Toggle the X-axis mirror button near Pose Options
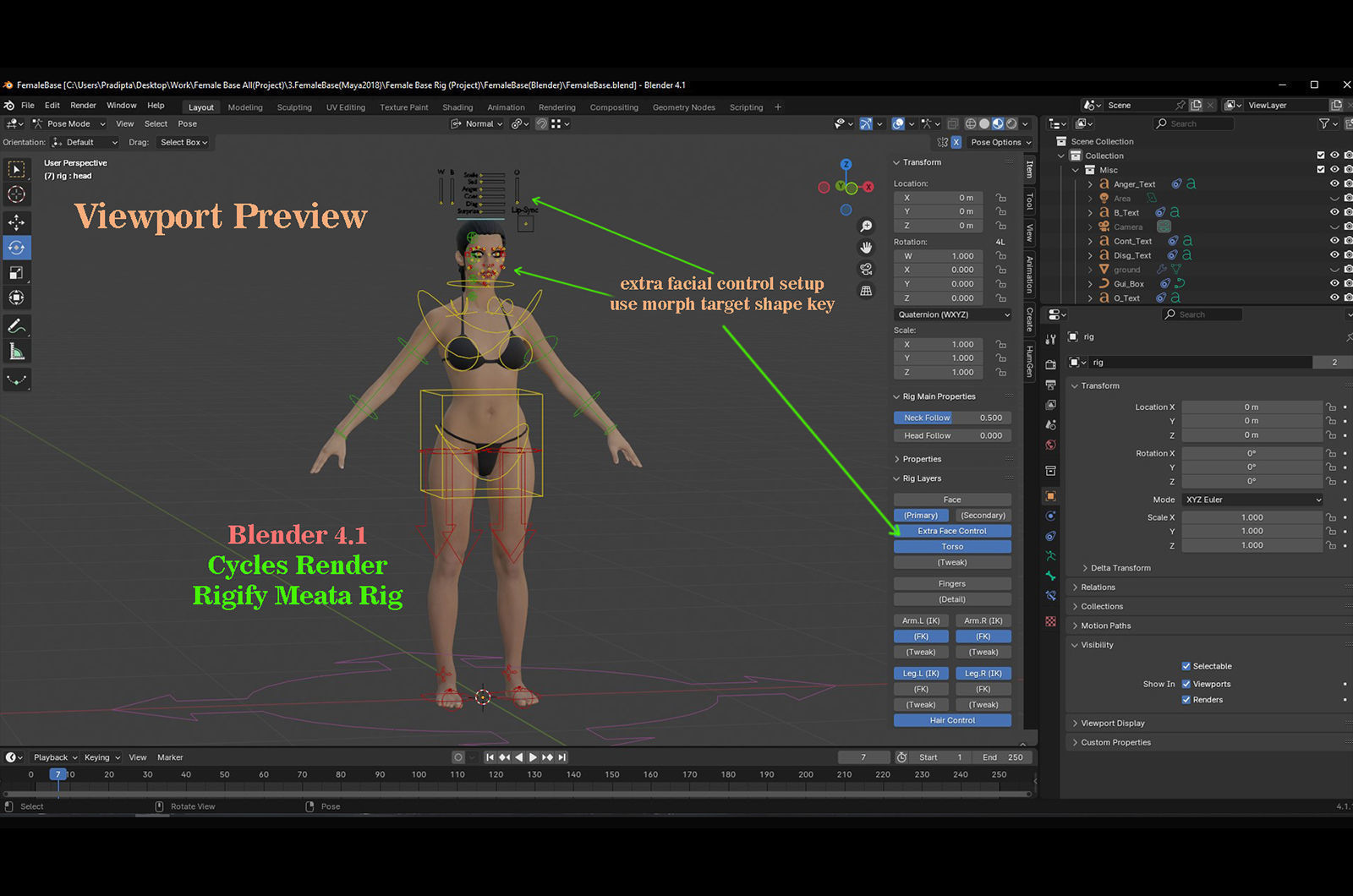The height and width of the screenshot is (896, 1353). pos(956,142)
